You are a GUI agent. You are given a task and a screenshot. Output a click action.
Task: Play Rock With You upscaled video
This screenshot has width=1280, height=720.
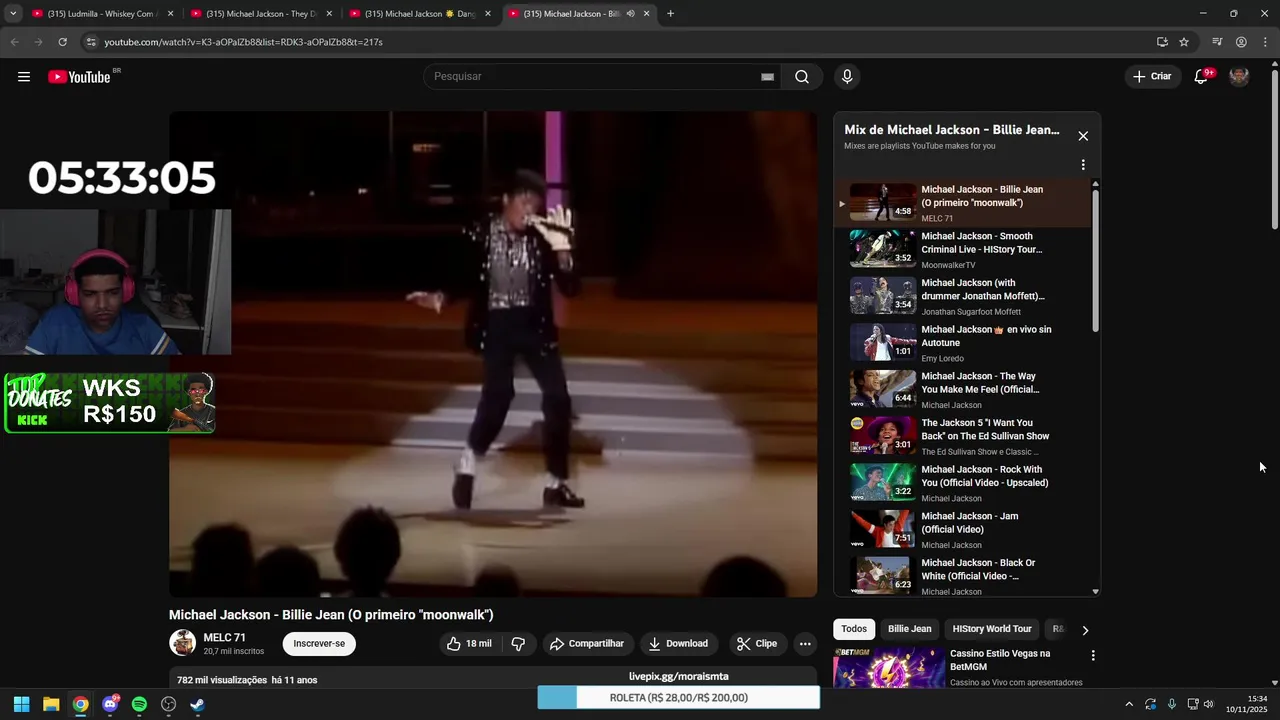click(962, 483)
